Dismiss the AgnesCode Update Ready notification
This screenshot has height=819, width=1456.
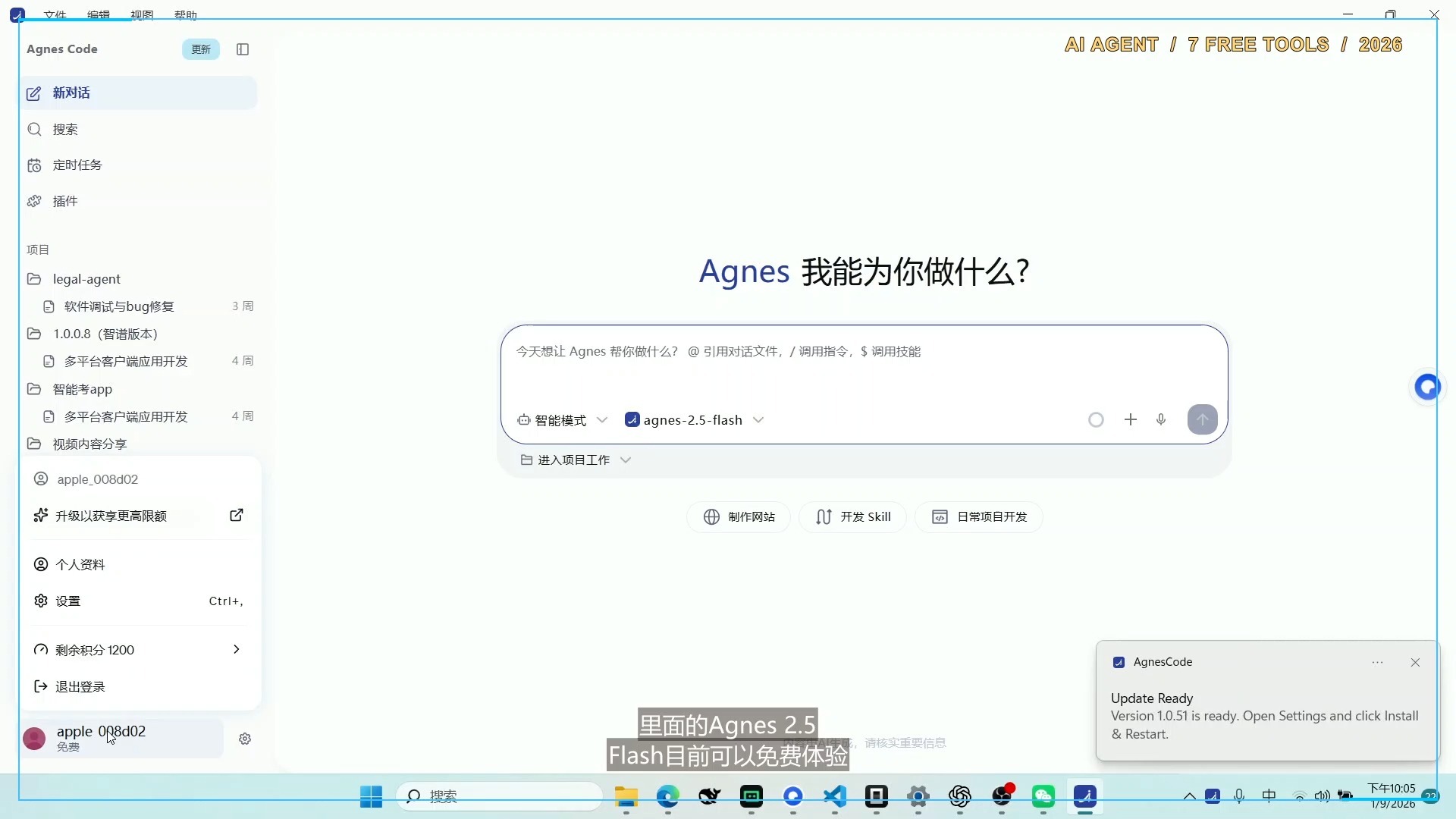(1415, 663)
